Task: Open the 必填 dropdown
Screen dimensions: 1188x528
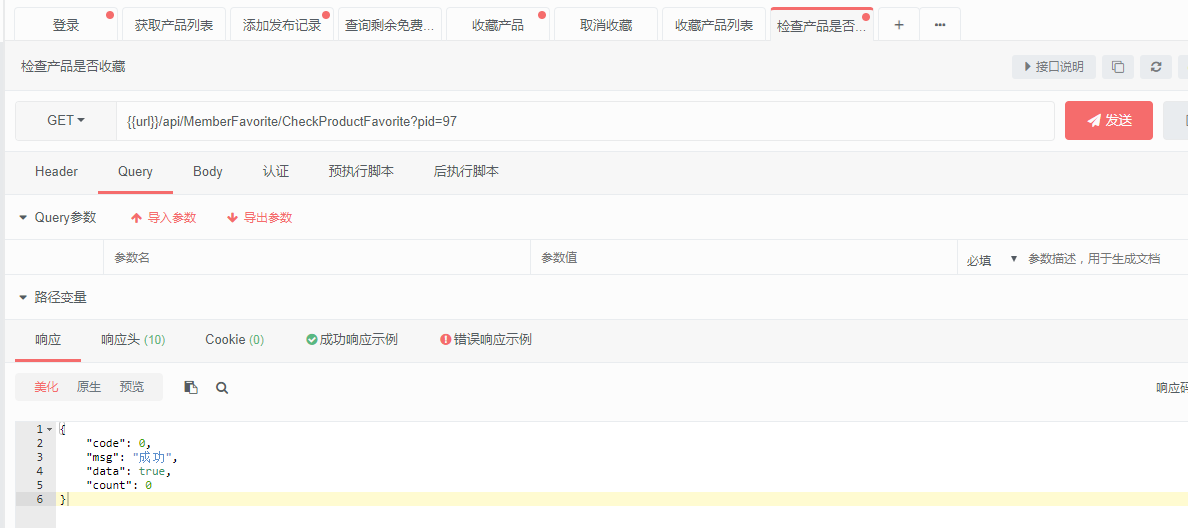Action: click(992, 258)
